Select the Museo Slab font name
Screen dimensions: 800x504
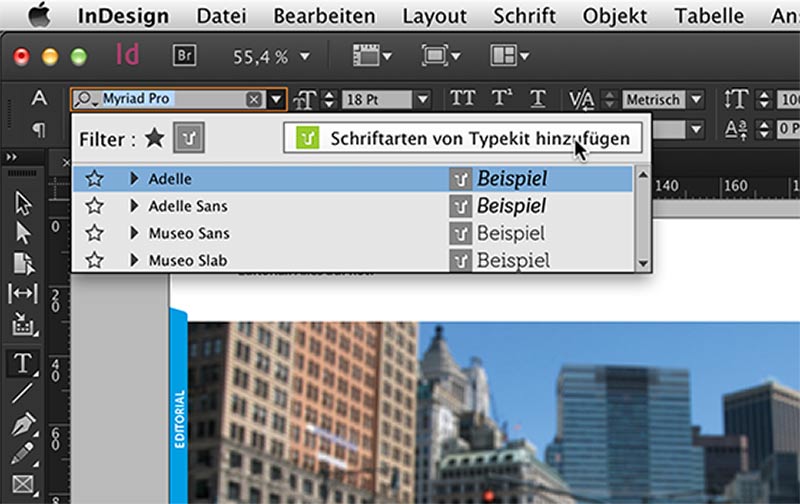click(x=188, y=260)
